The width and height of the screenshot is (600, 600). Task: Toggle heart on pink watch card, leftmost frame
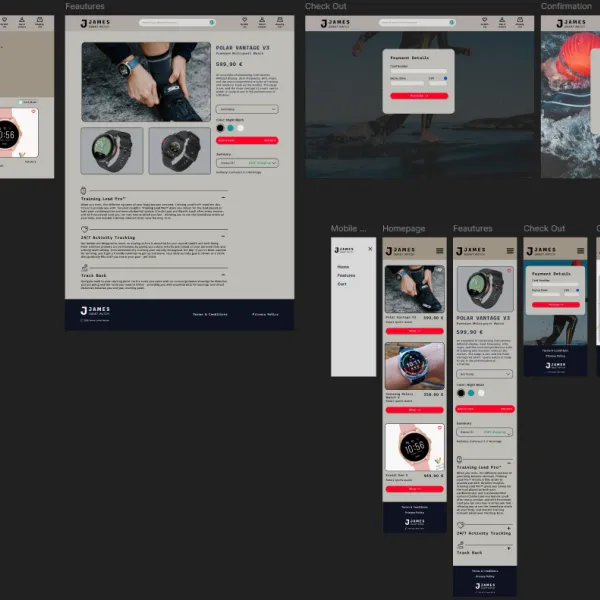click(33, 111)
